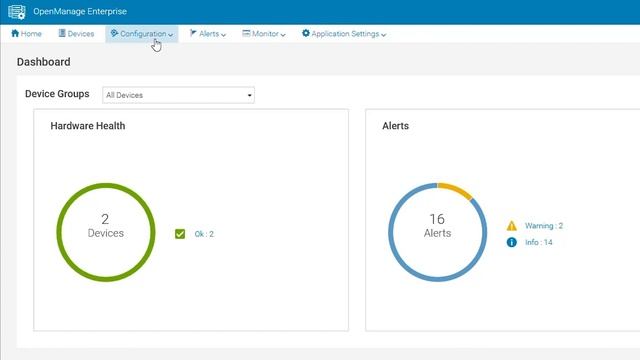The width and height of the screenshot is (640, 360).
Task: Click the 2 Devices count text
Action: (105, 226)
